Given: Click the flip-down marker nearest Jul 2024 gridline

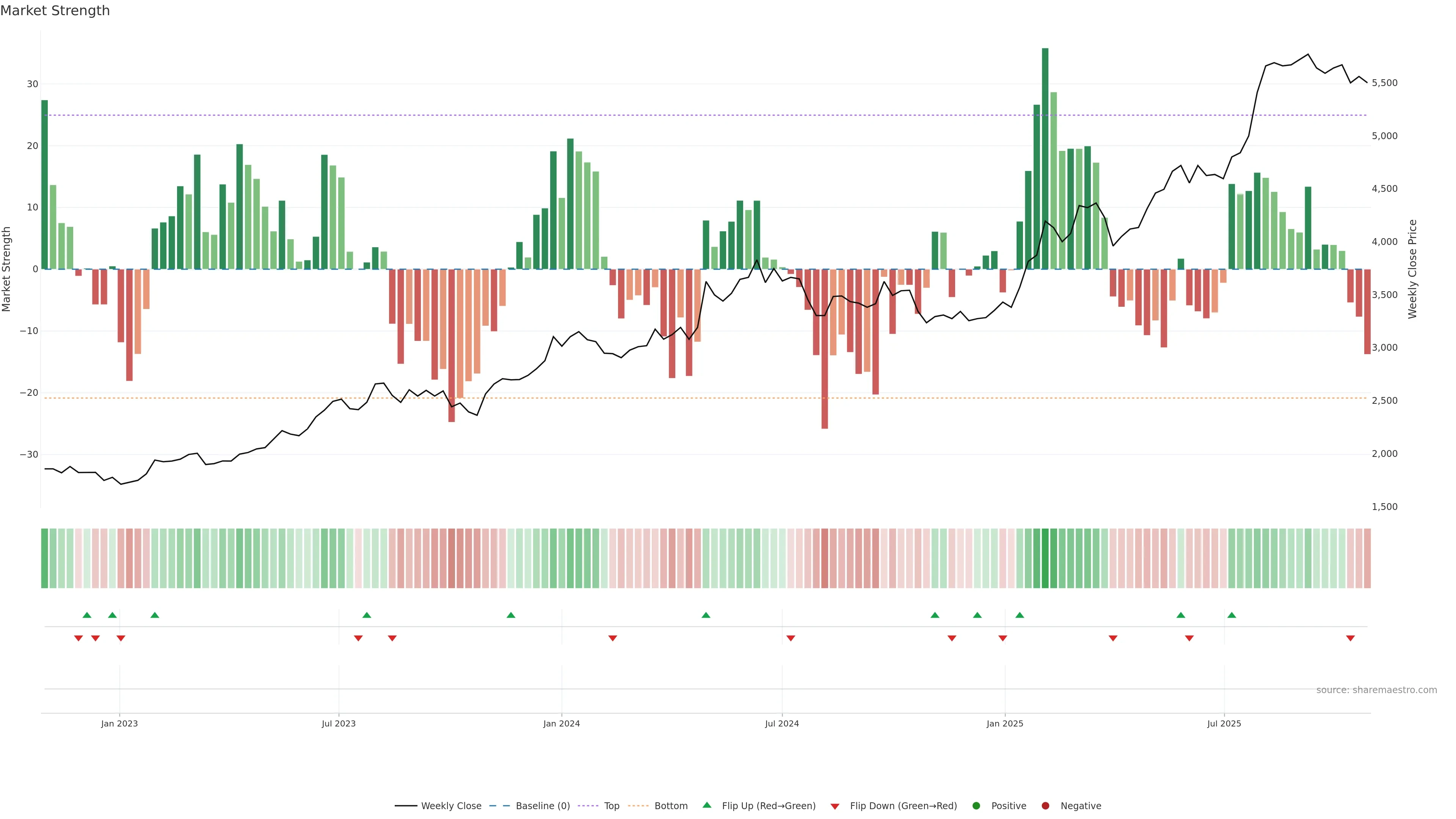Looking at the screenshot, I should click(x=791, y=638).
